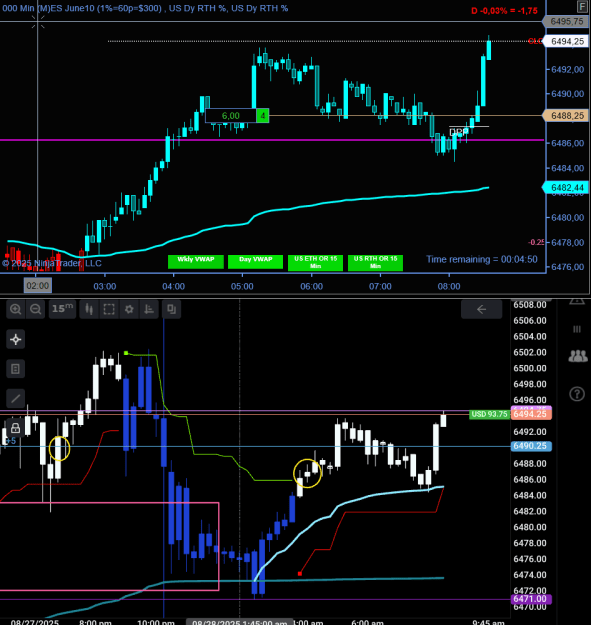Select the trend line drawing tool

pyautogui.click(x=16, y=398)
